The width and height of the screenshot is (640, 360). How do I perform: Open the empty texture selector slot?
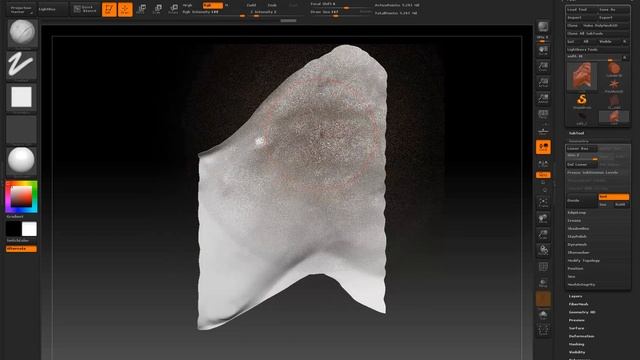(x=22, y=129)
